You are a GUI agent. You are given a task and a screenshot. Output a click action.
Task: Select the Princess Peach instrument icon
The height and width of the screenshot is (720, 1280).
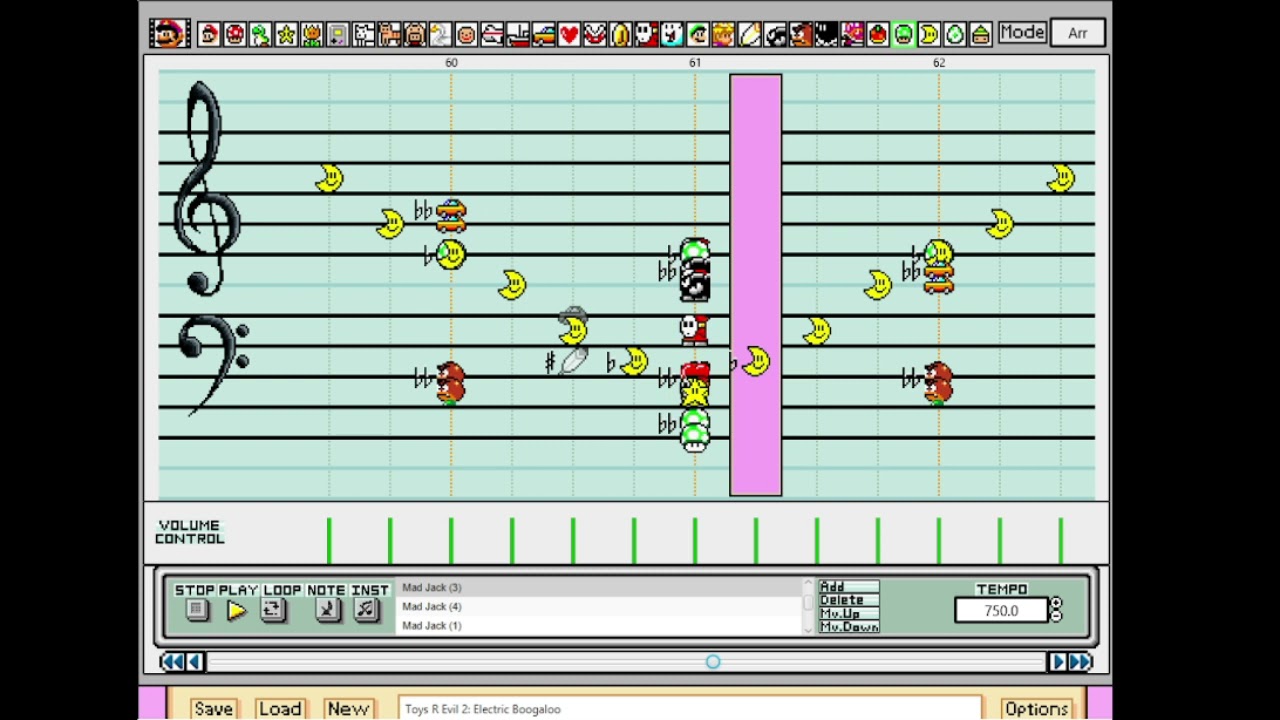tap(723, 34)
